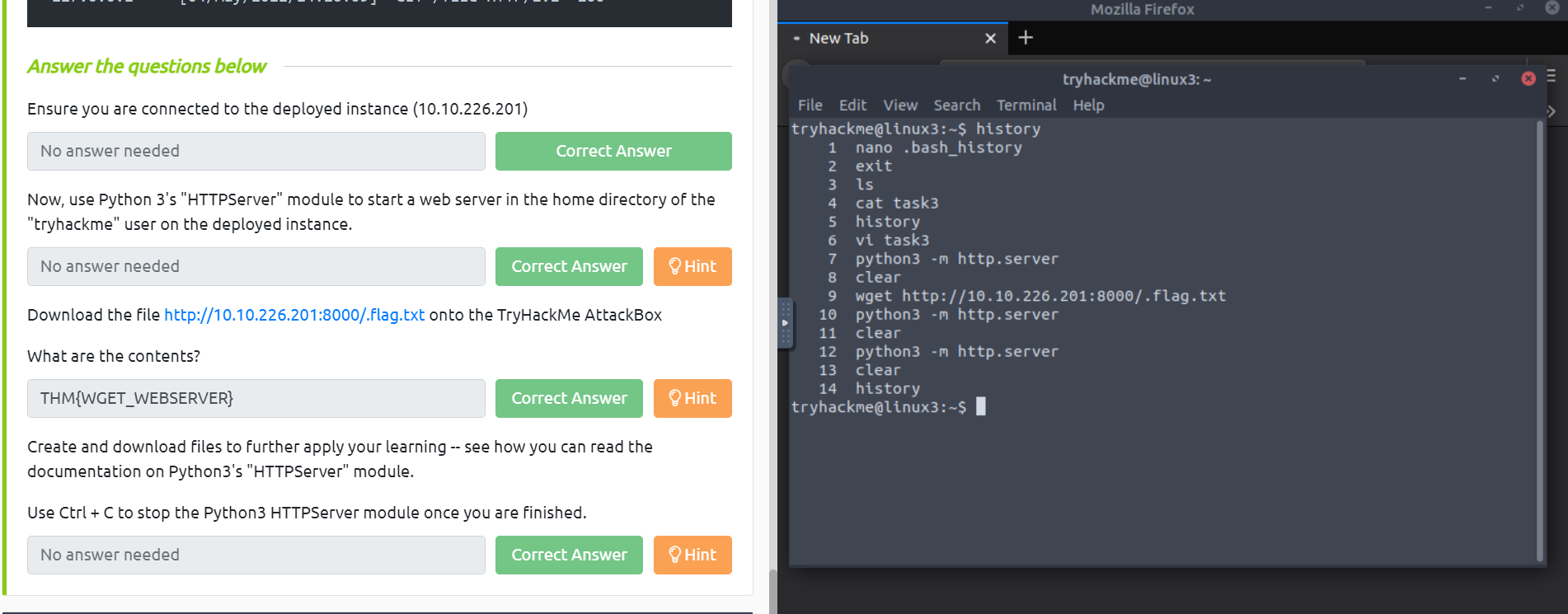Open the Terminal menu in the menu bar

click(1026, 105)
